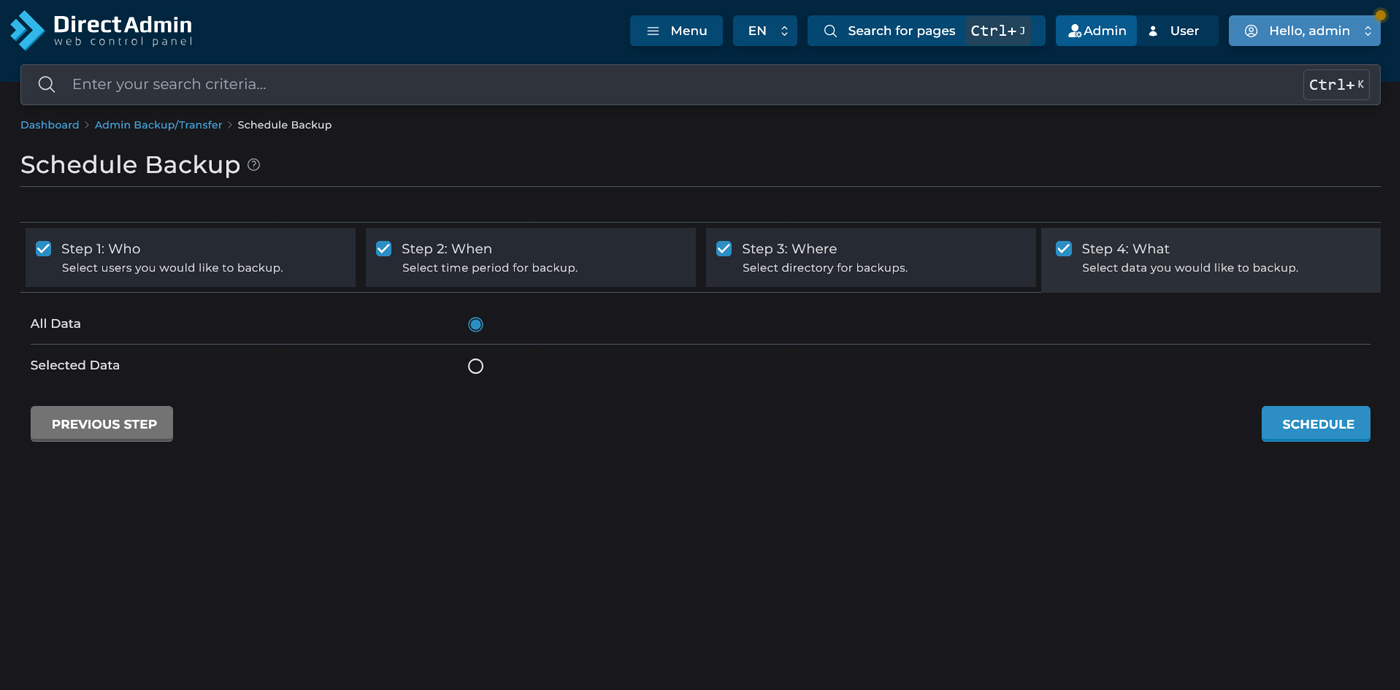
Task: Toggle the Step 3: Where checkbox
Action: click(x=724, y=249)
